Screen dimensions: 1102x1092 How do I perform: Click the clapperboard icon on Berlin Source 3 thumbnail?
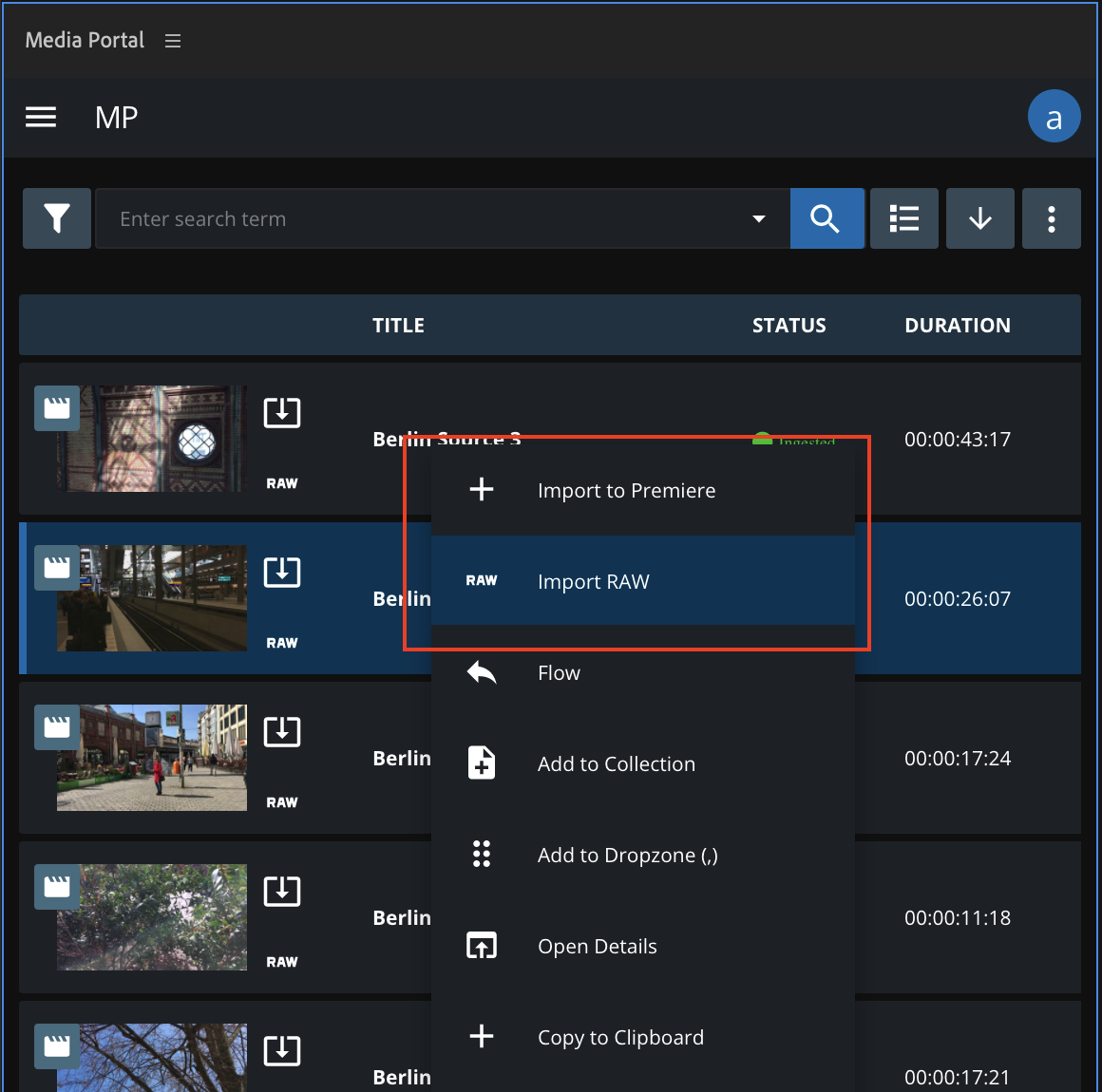click(x=57, y=407)
